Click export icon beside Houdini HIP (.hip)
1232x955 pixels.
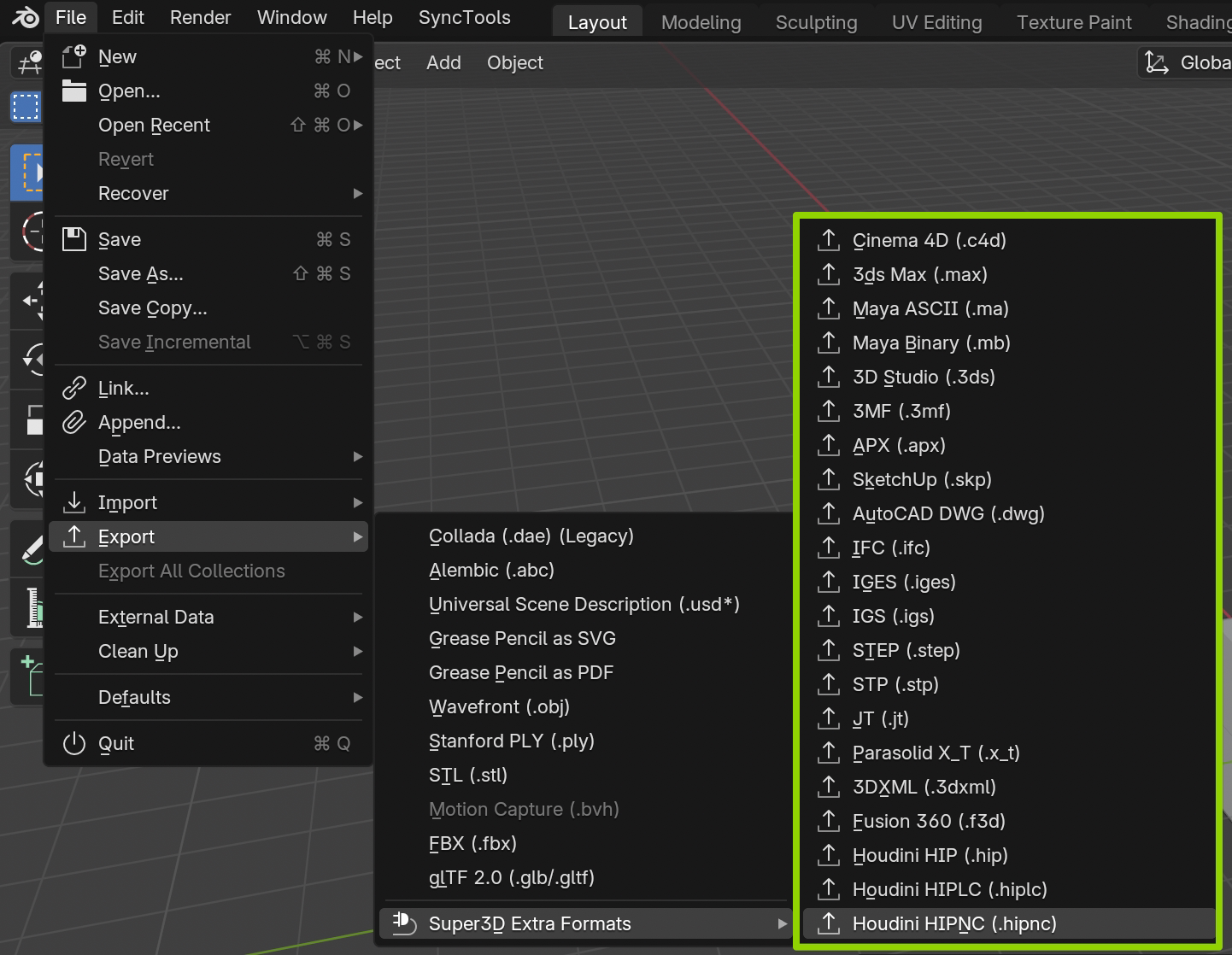tap(829, 855)
